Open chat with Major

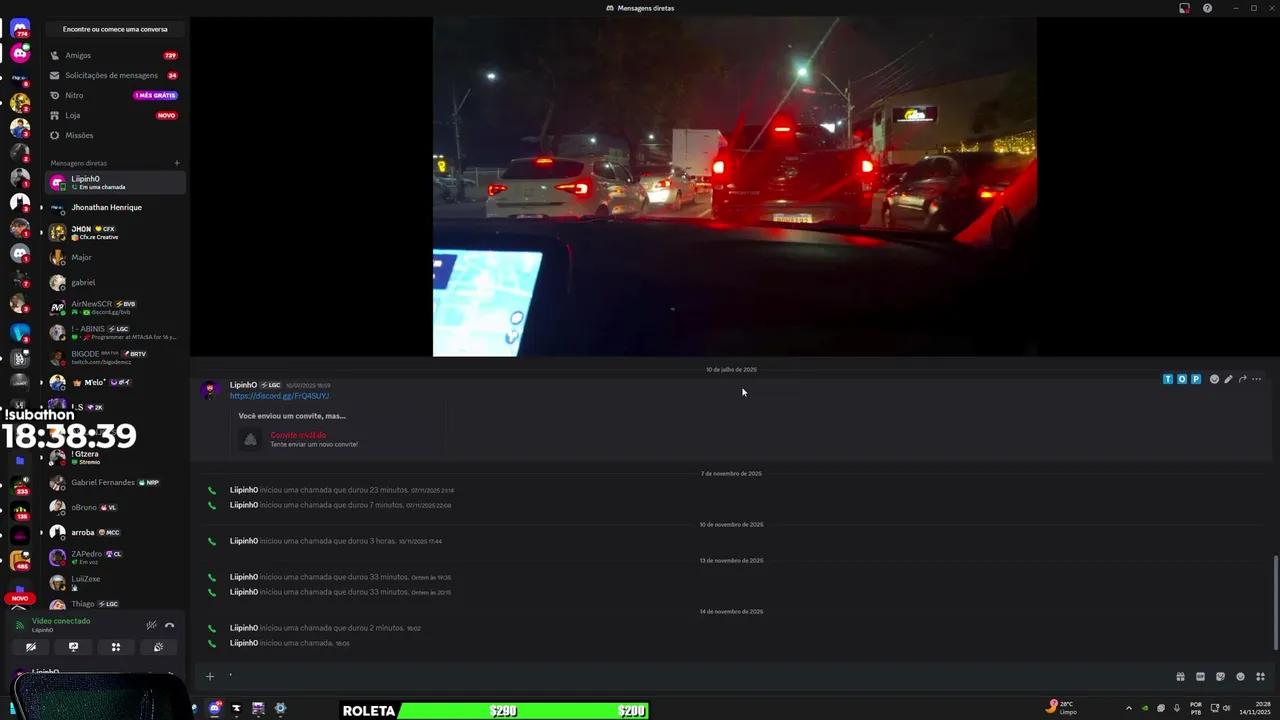115,257
